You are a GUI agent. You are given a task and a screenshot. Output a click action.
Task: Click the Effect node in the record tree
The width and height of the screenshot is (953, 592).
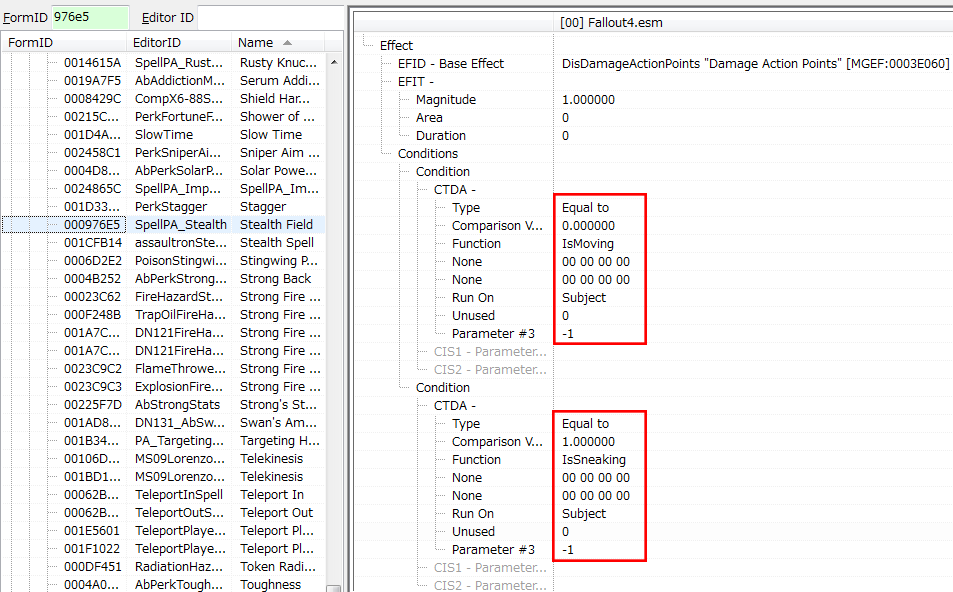(396, 46)
